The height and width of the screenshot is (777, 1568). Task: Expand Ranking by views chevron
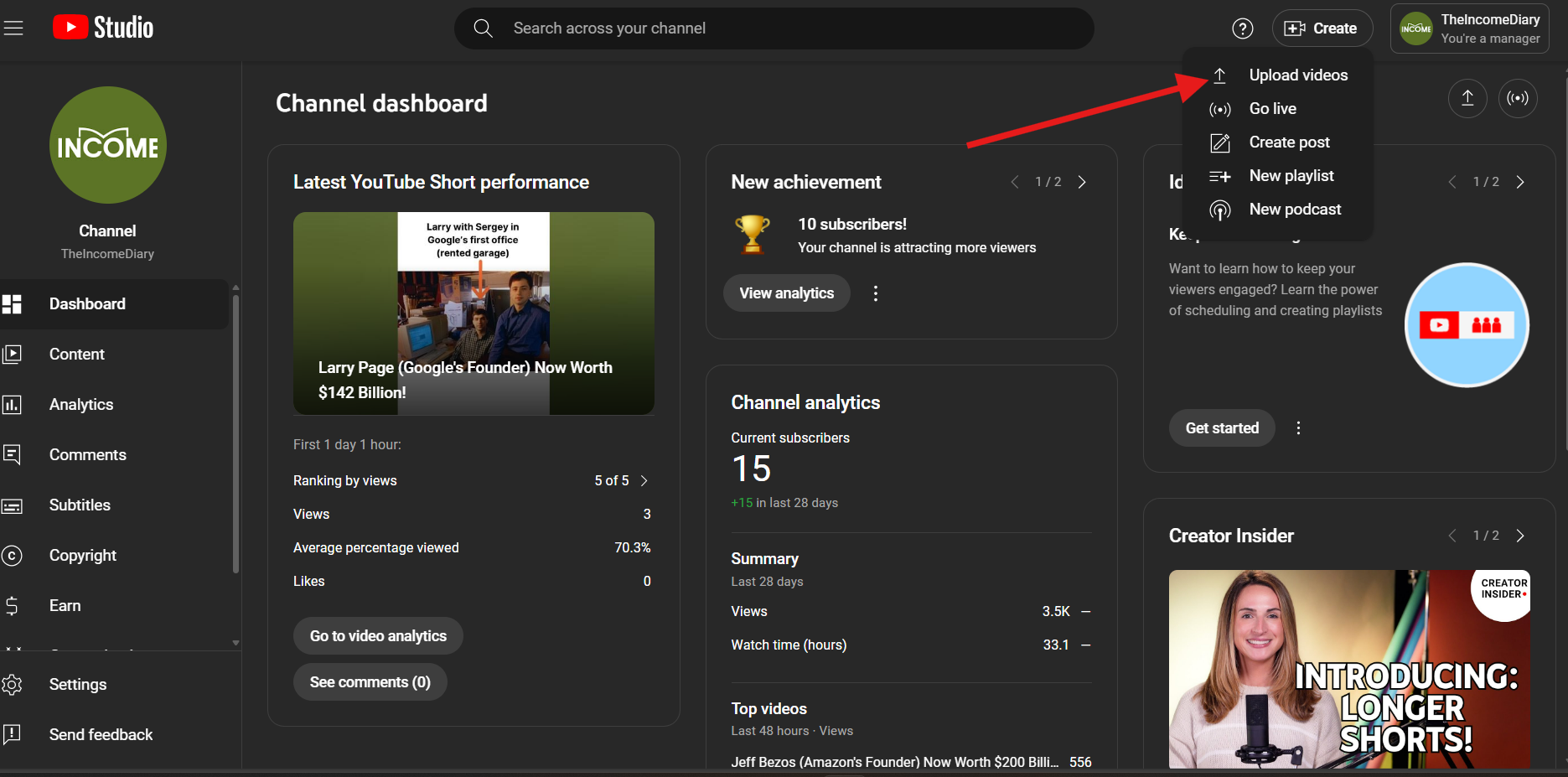pyautogui.click(x=644, y=481)
